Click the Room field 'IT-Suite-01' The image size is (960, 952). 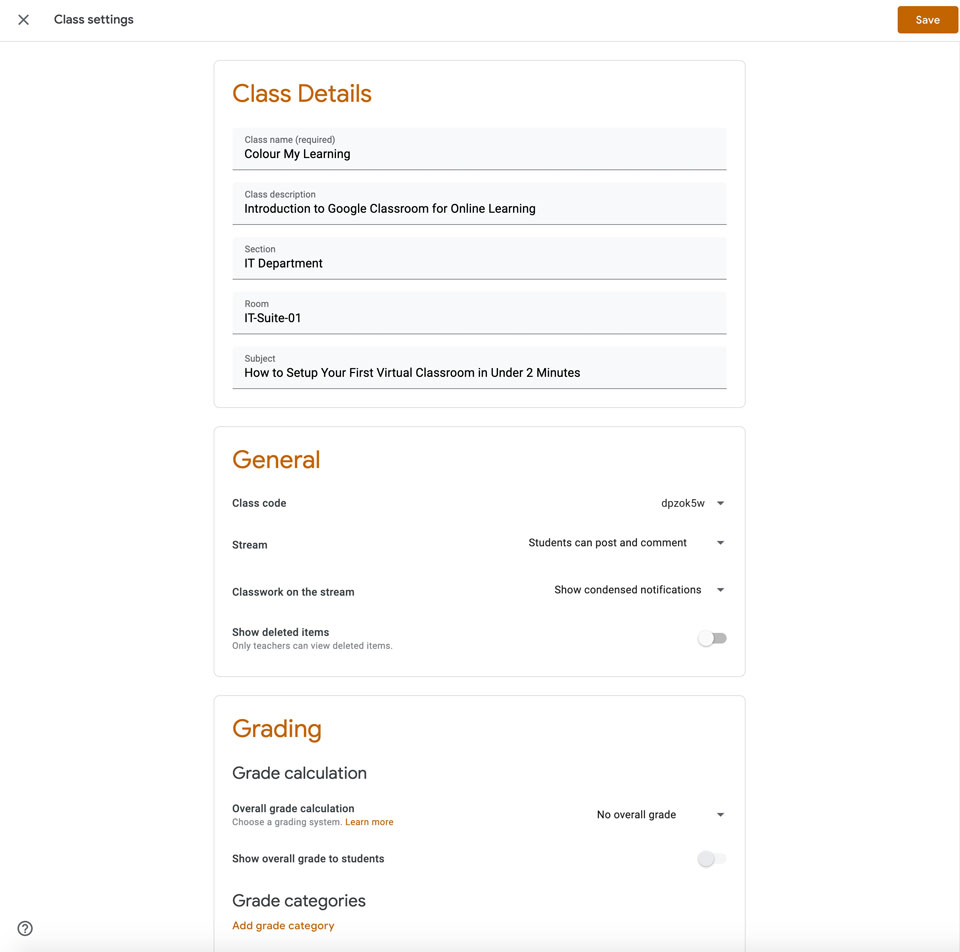point(479,318)
